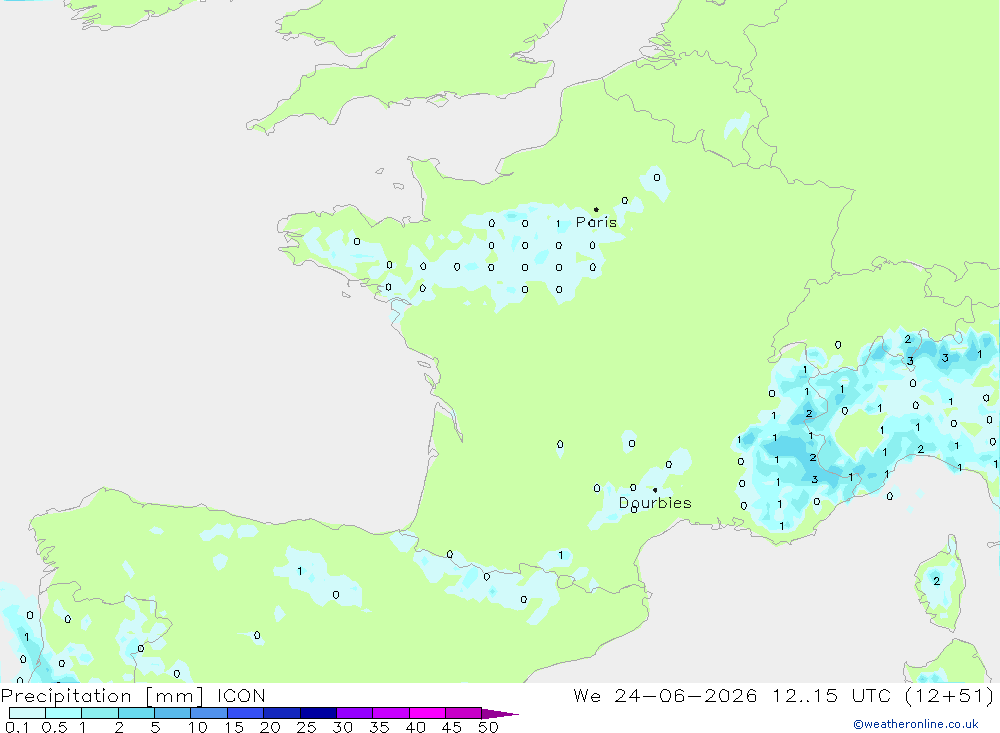Viewport: 1000px width, 733px height.
Task: Click the '30' legend label
Action: click(x=342, y=727)
